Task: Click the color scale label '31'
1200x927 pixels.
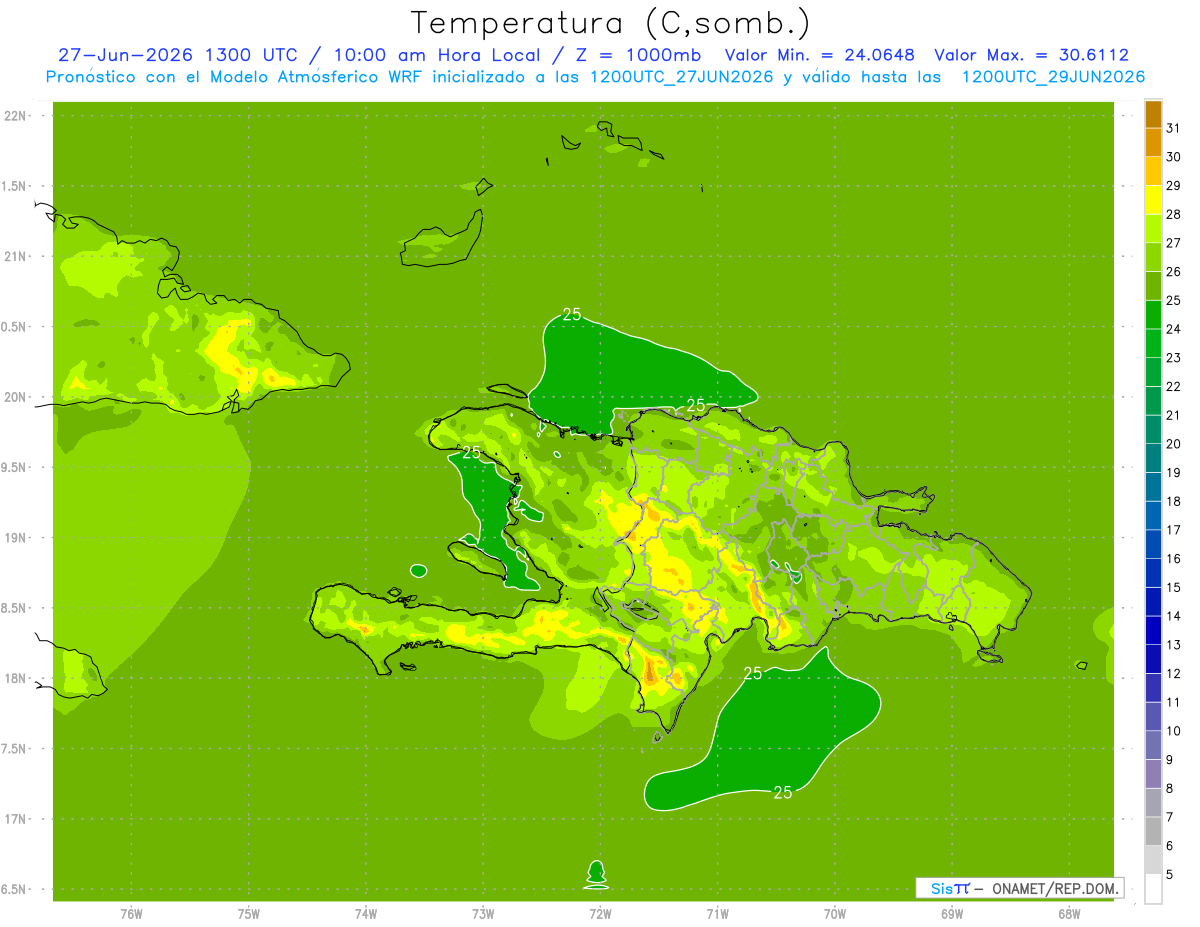Action: click(1173, 128)
